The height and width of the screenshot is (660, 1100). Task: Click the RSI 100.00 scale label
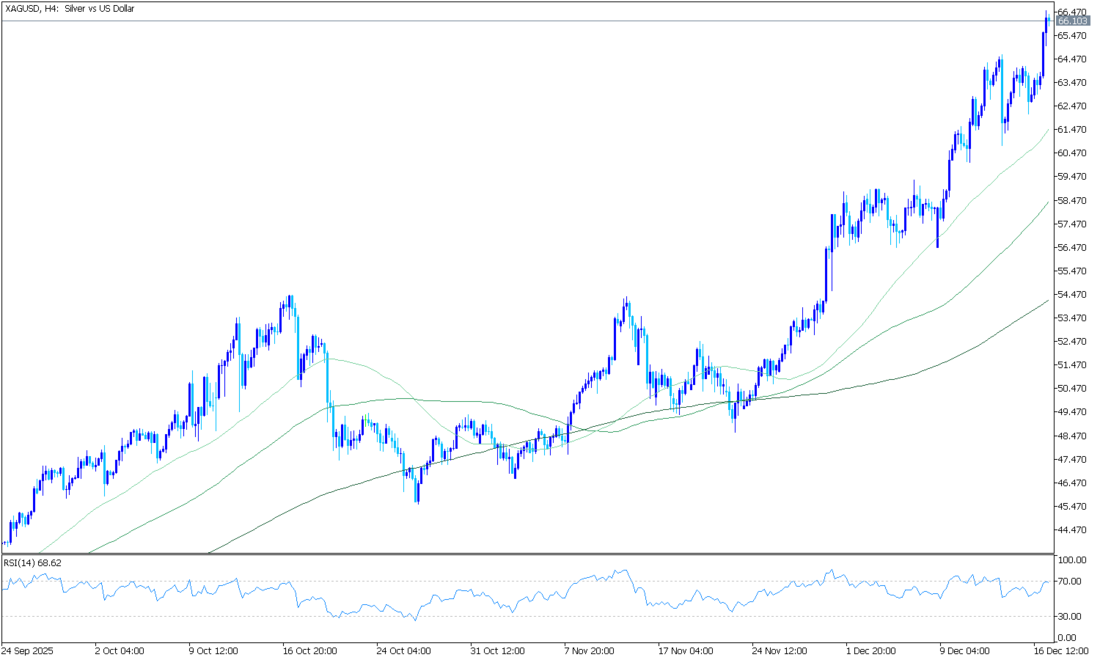pyautogui.click(x=1071, y=560)
